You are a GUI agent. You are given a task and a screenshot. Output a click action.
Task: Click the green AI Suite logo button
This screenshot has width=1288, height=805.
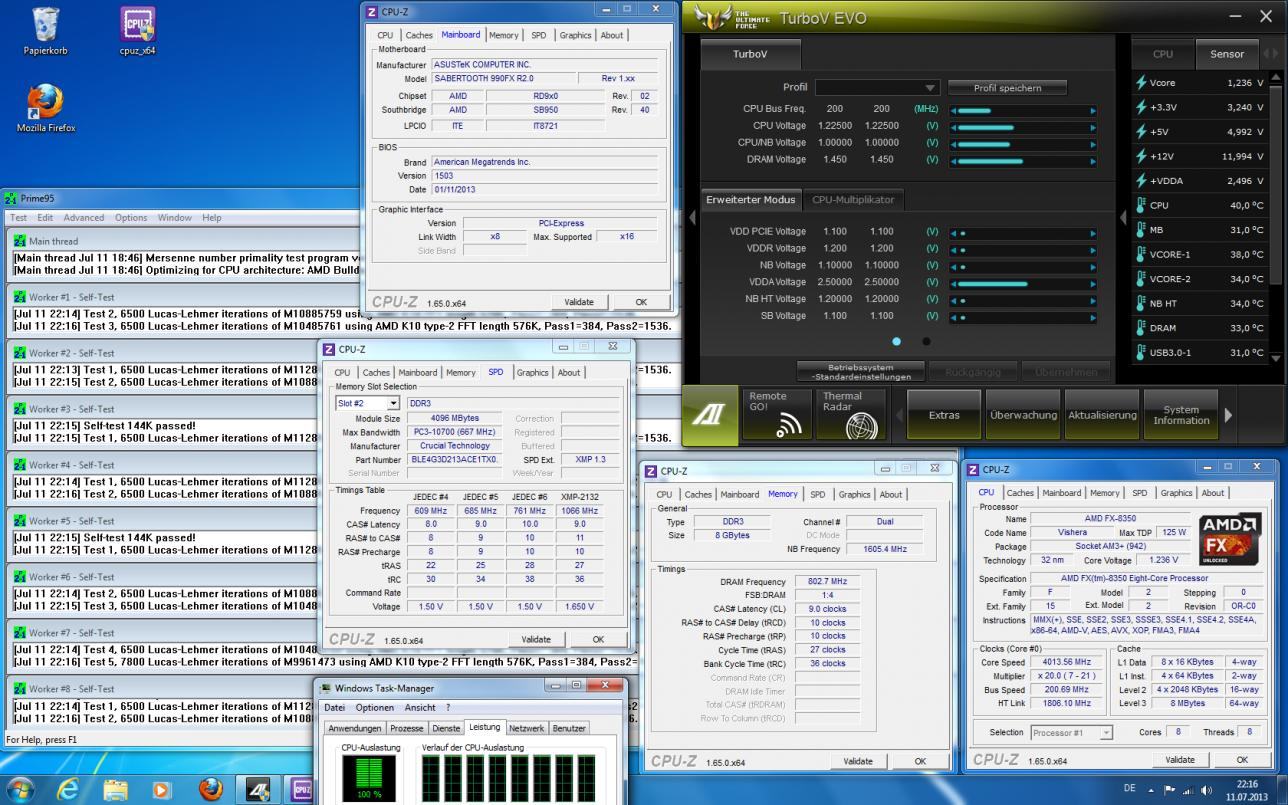click(710, 414)
